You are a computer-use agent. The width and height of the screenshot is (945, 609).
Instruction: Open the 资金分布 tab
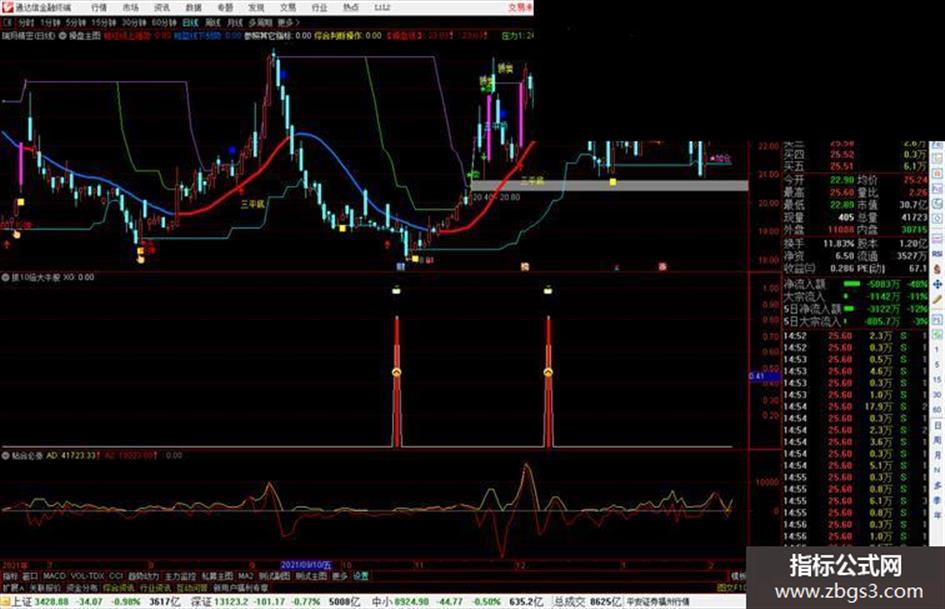tap(81, 587)
